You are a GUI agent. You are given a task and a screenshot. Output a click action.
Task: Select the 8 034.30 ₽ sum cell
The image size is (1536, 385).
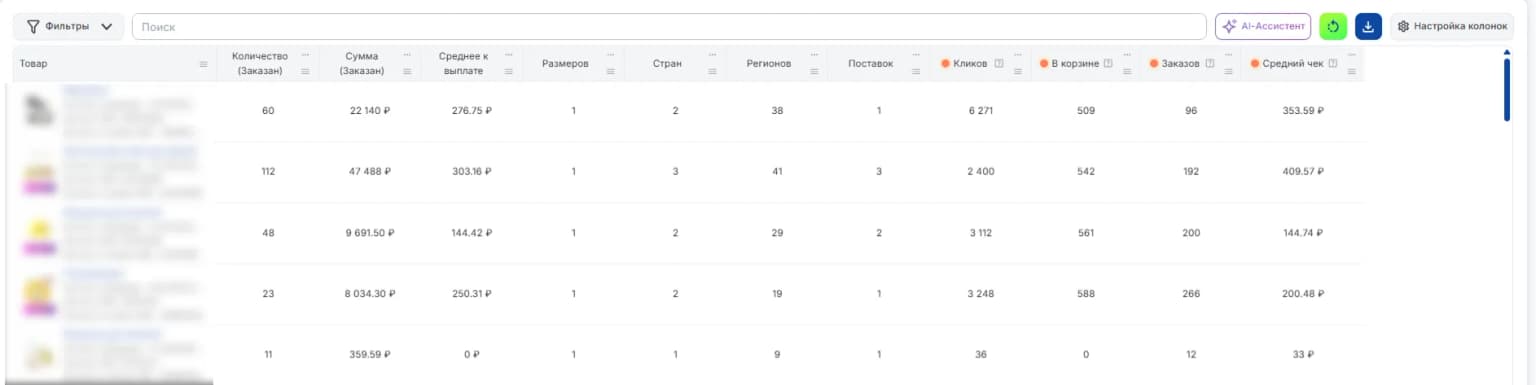(x=370, y=294)
